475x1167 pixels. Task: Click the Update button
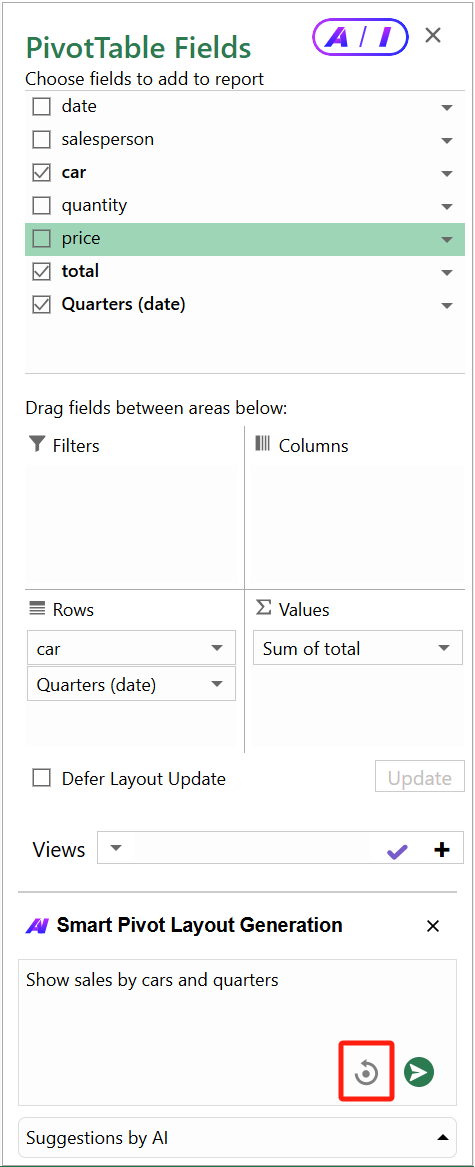(x=420, y=778)
